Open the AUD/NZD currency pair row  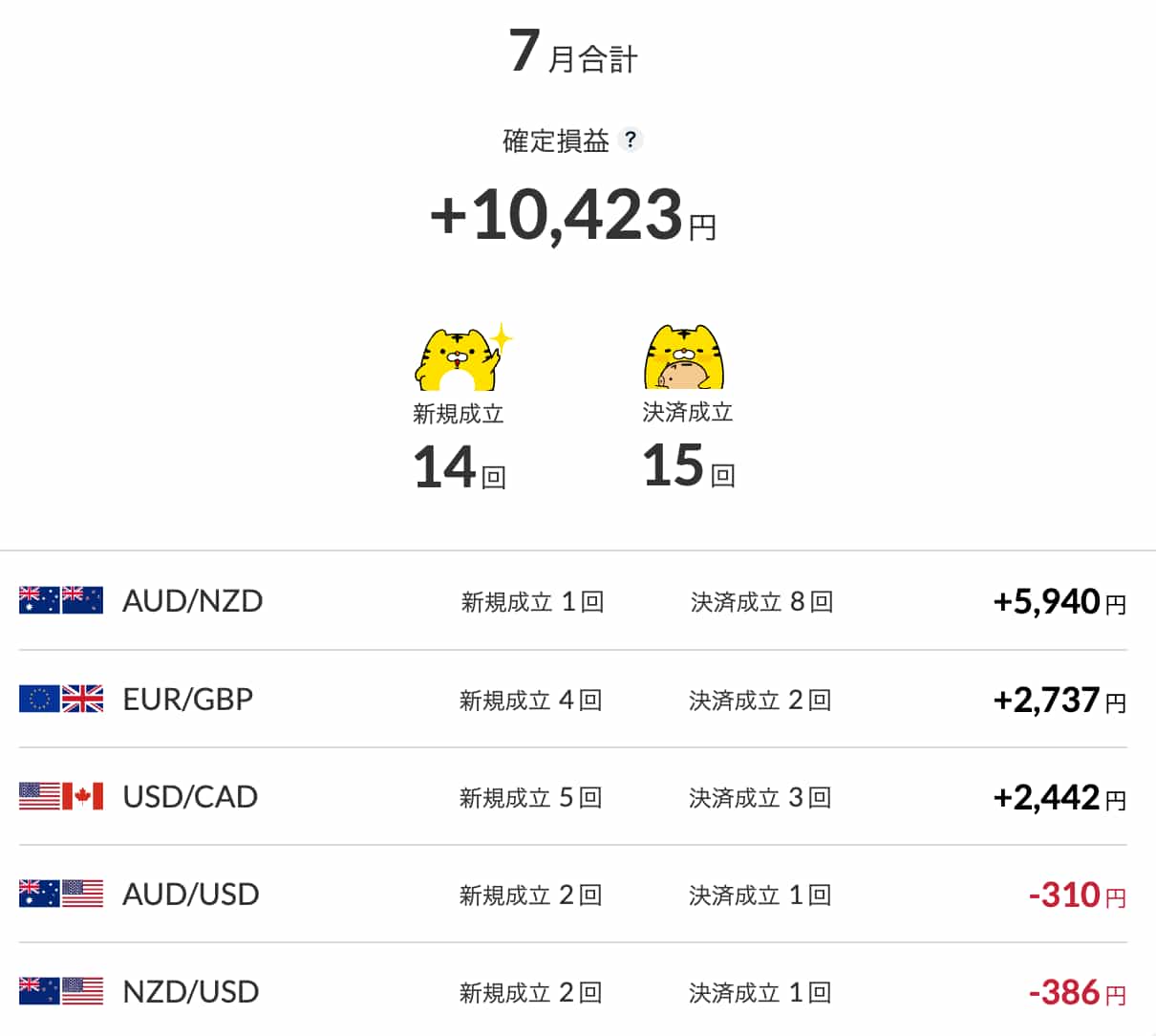click(x=573, y=601)
